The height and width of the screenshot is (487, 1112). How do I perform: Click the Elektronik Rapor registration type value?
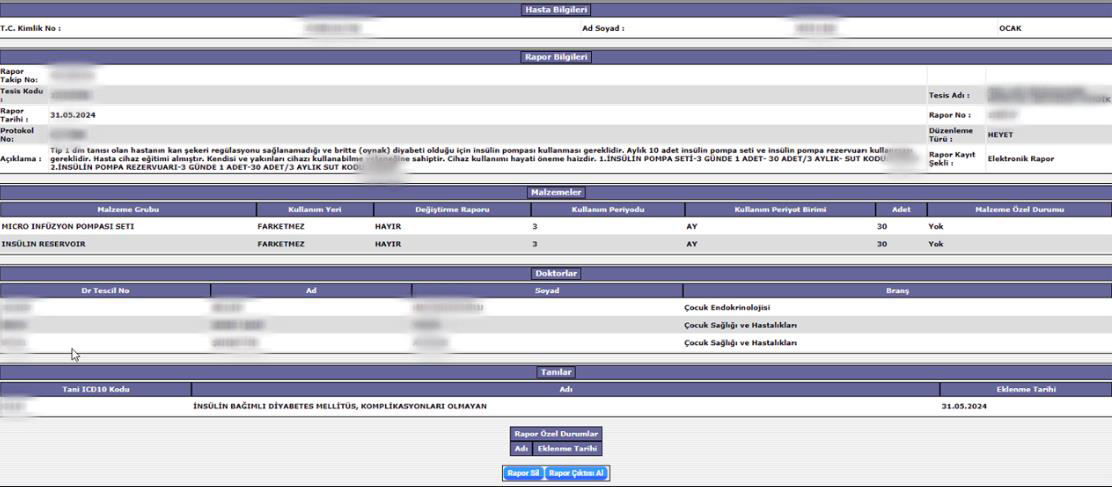1021,158
